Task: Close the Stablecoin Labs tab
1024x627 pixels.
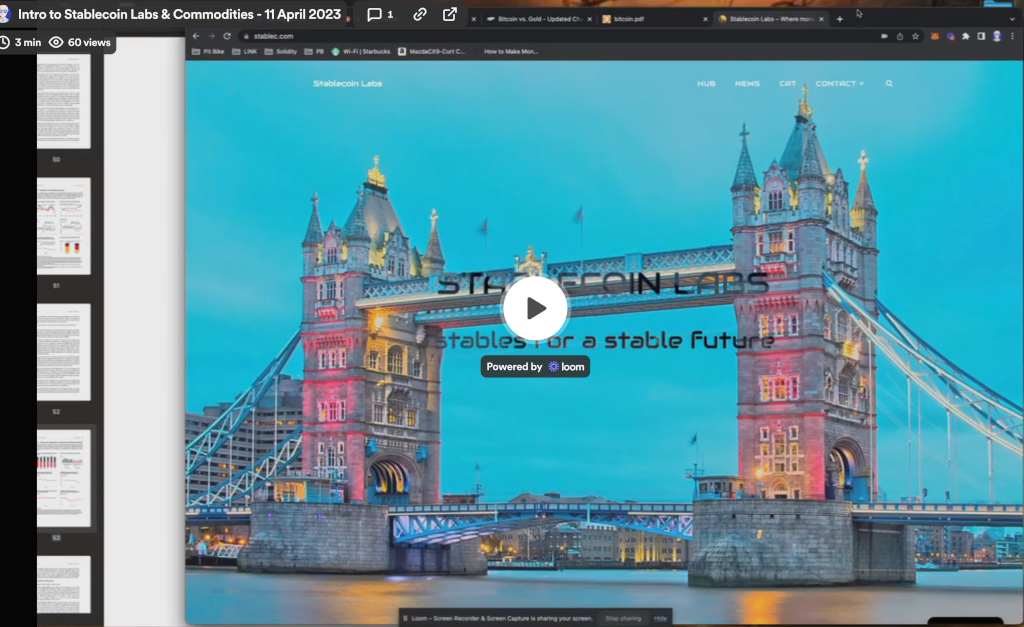Action: pyautogui.click(x=822, y=19)
